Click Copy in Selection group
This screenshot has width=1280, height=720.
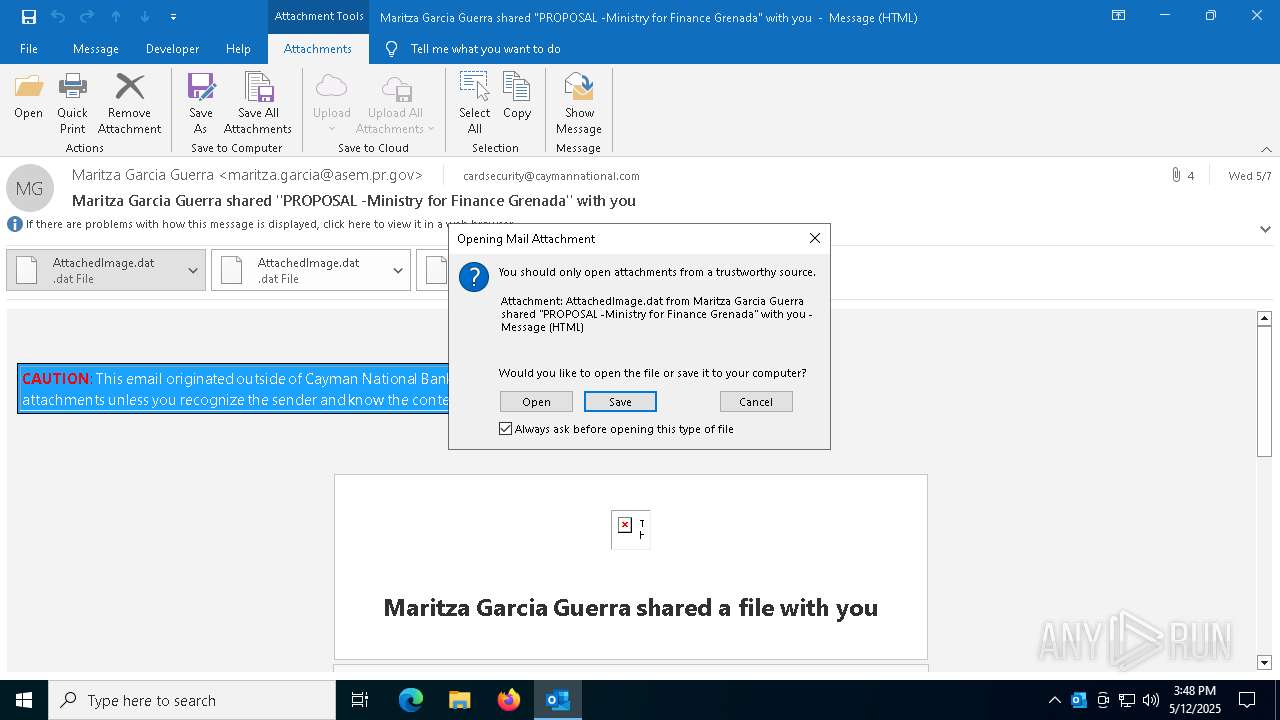click(517, 98)
